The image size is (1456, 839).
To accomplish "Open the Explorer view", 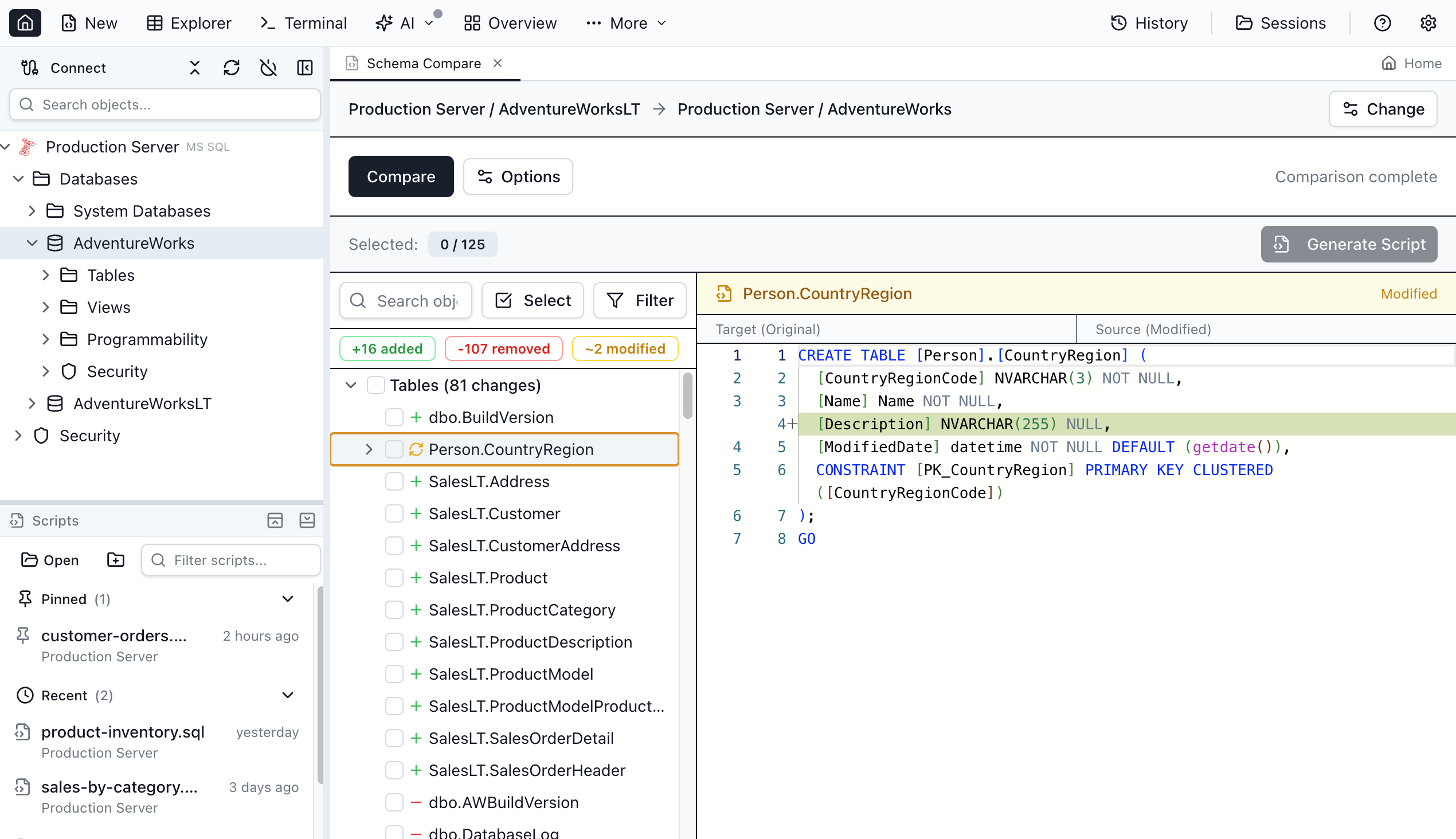I will (x=189, y=23).
